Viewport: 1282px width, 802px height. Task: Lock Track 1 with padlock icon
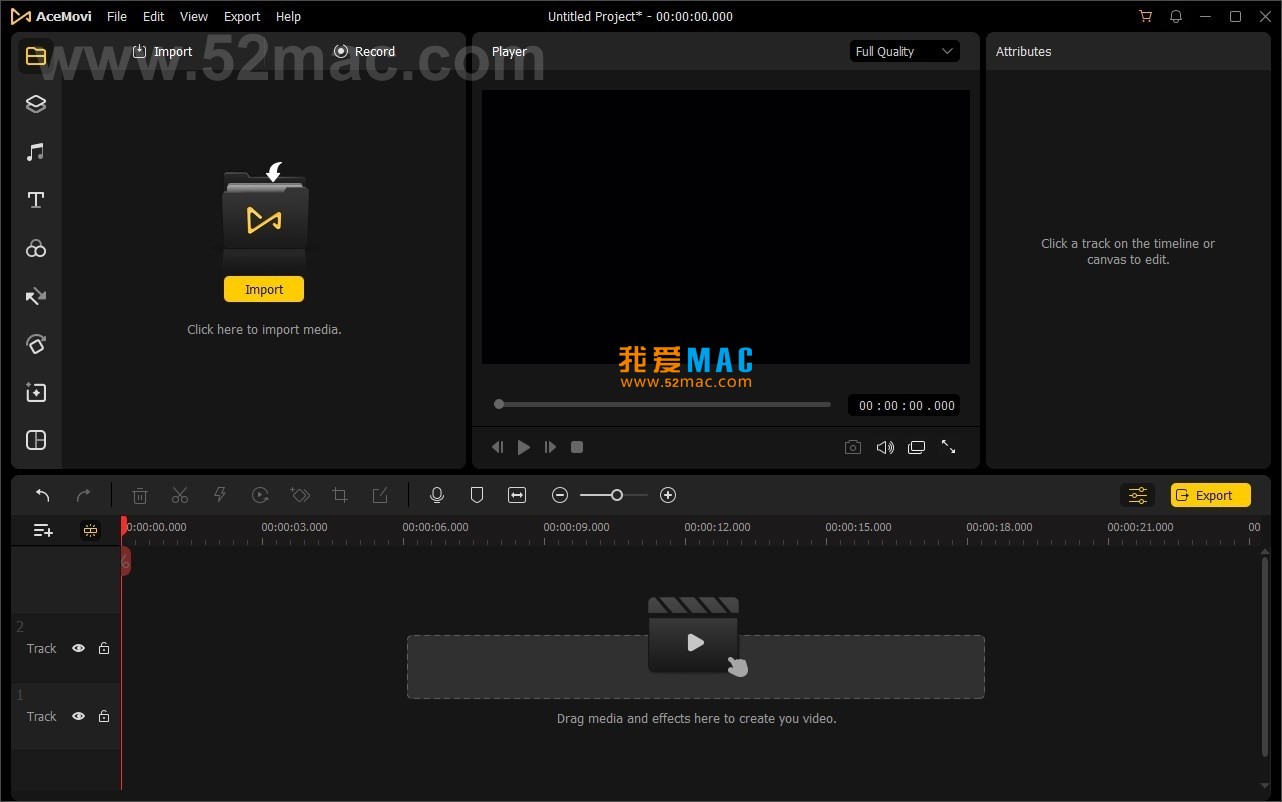(104, 716)
